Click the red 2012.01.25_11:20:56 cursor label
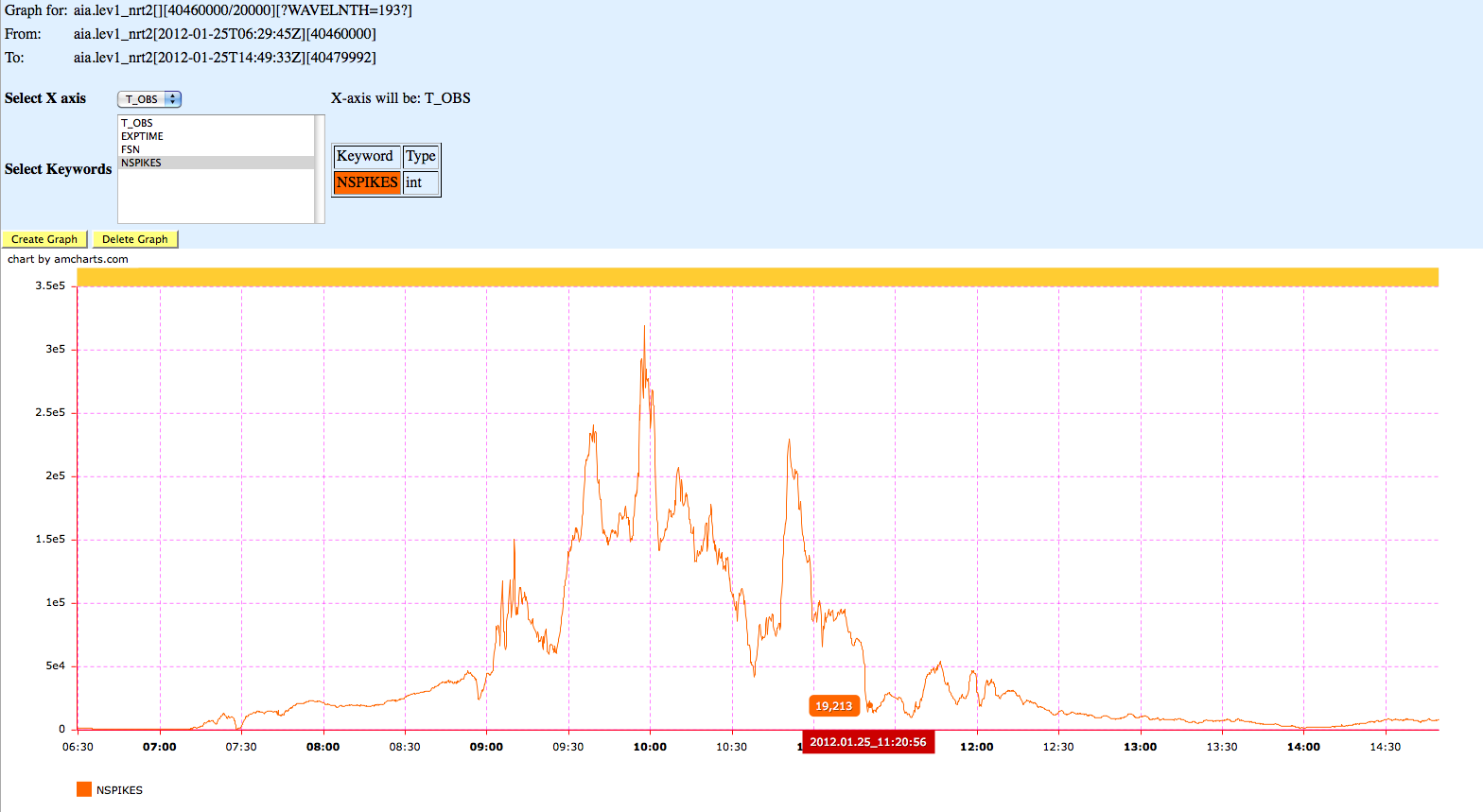 868,742
